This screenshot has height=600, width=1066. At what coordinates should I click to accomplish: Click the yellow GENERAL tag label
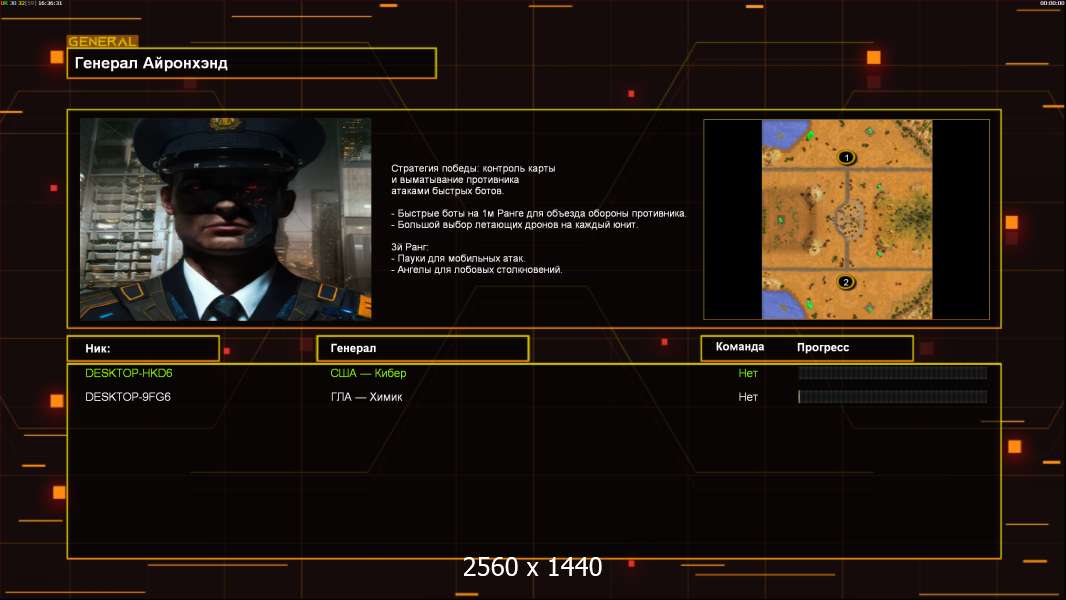tap(102, 42)
